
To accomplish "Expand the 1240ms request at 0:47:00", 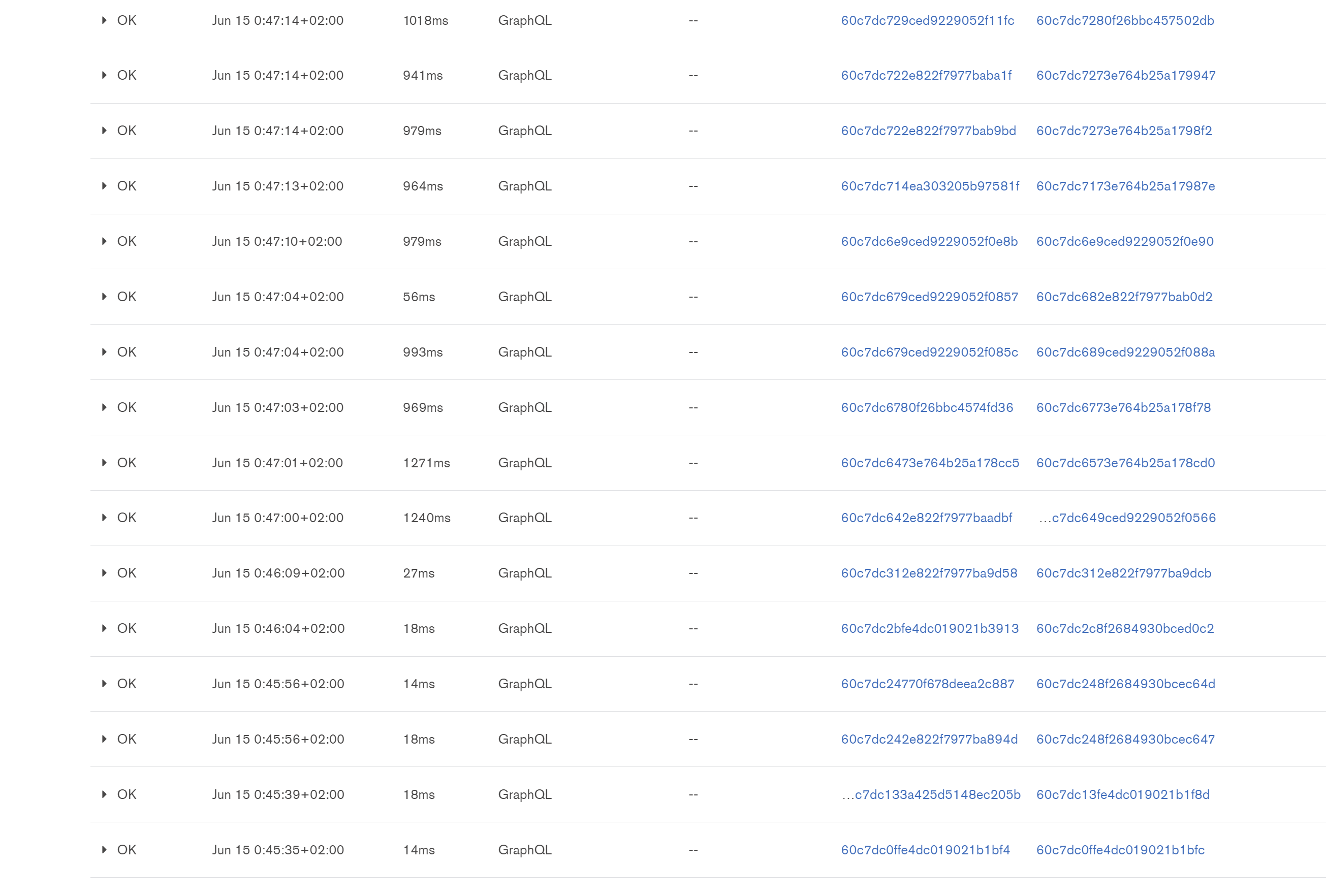I will coord(105,517).
